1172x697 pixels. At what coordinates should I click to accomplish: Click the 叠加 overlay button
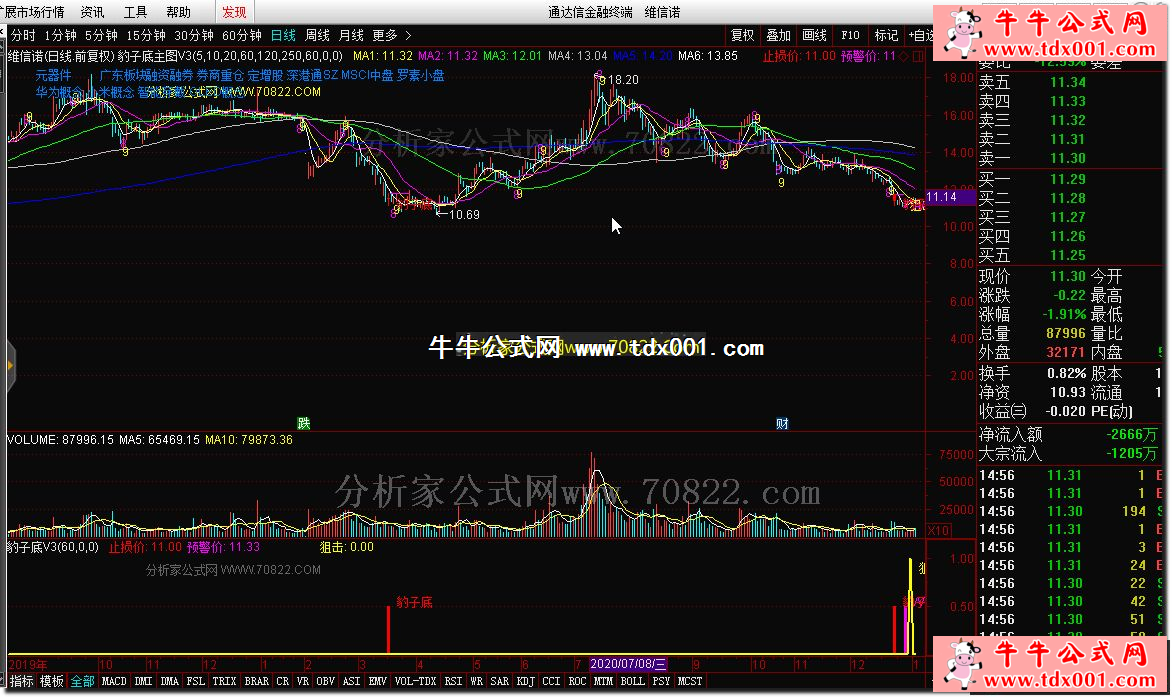[778, 35]
